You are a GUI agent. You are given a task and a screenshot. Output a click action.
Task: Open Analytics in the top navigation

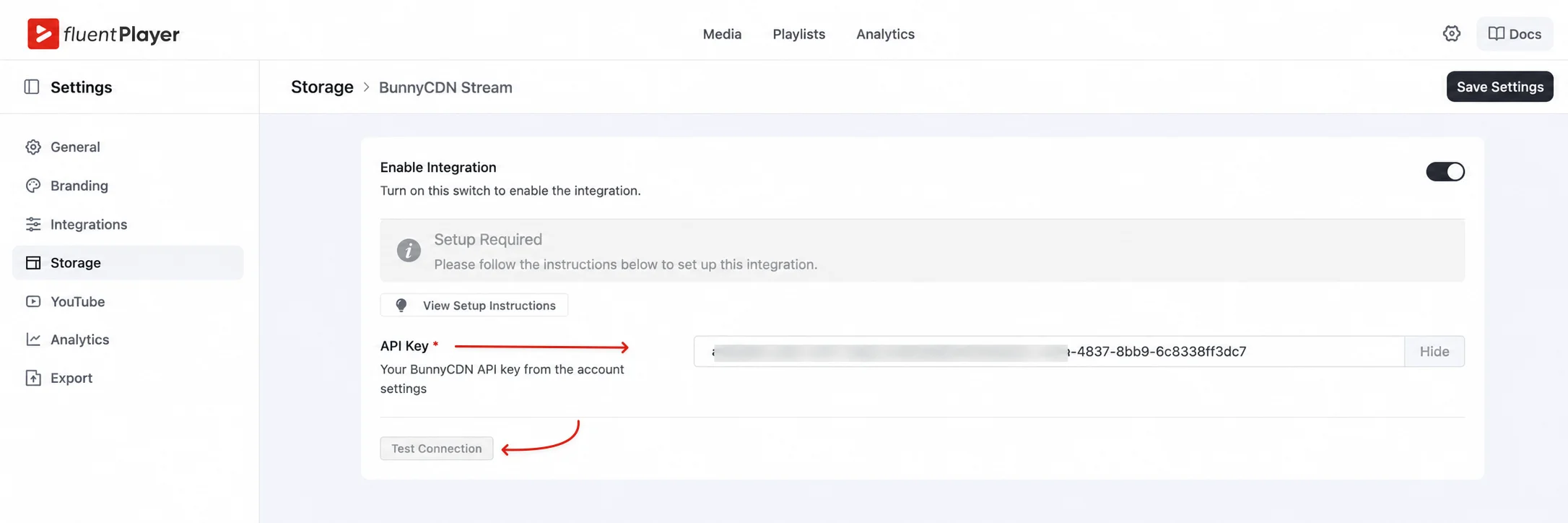coord(885,34)
